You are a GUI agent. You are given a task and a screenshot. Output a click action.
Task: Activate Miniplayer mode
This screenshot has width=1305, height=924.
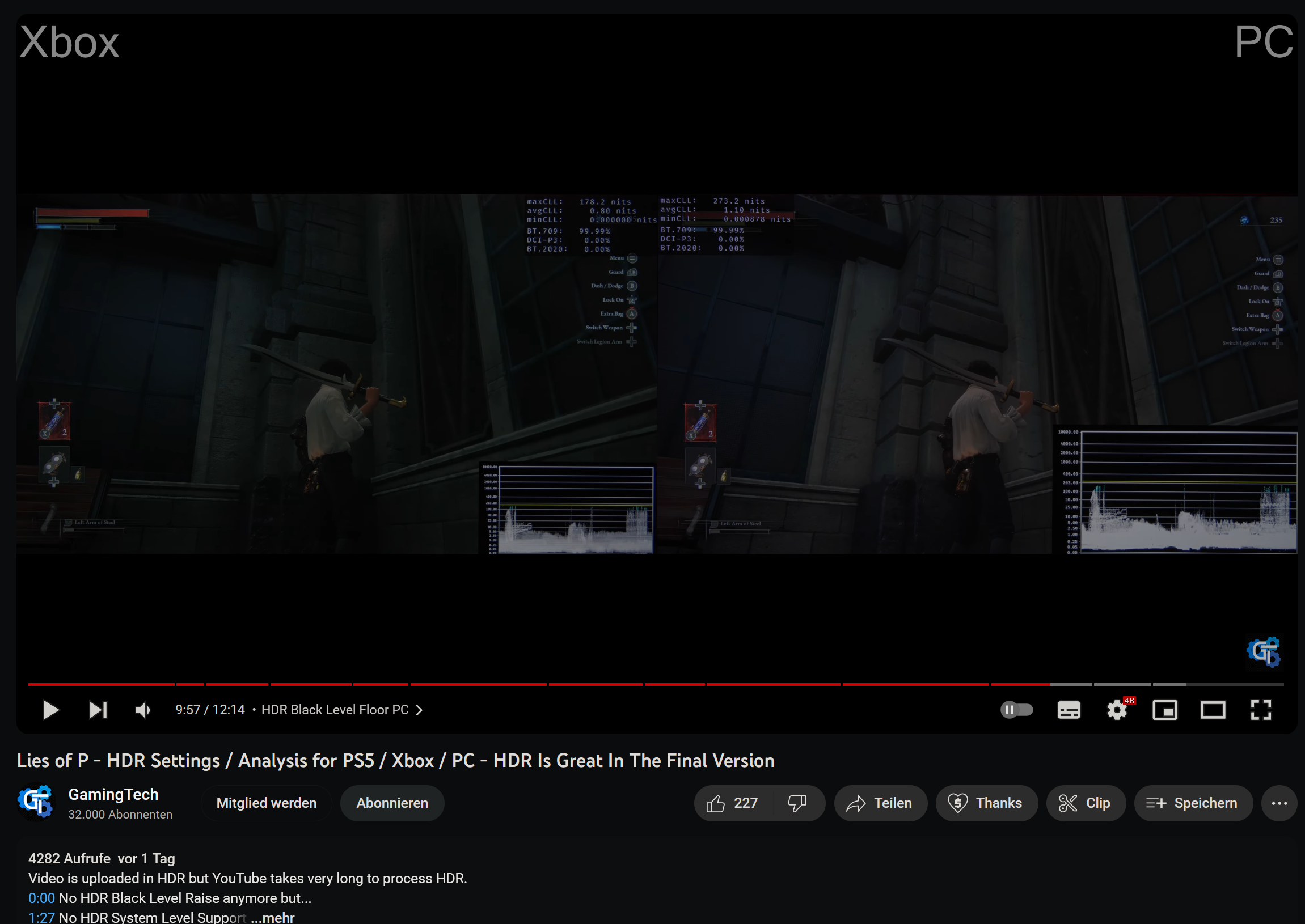[1165, 710]
